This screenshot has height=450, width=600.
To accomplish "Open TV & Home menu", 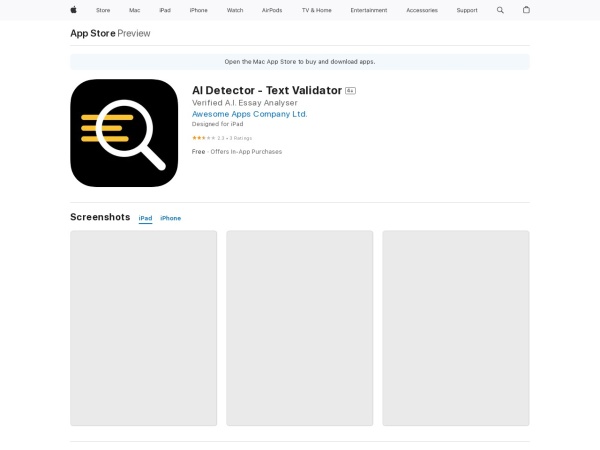I will 316,10.
